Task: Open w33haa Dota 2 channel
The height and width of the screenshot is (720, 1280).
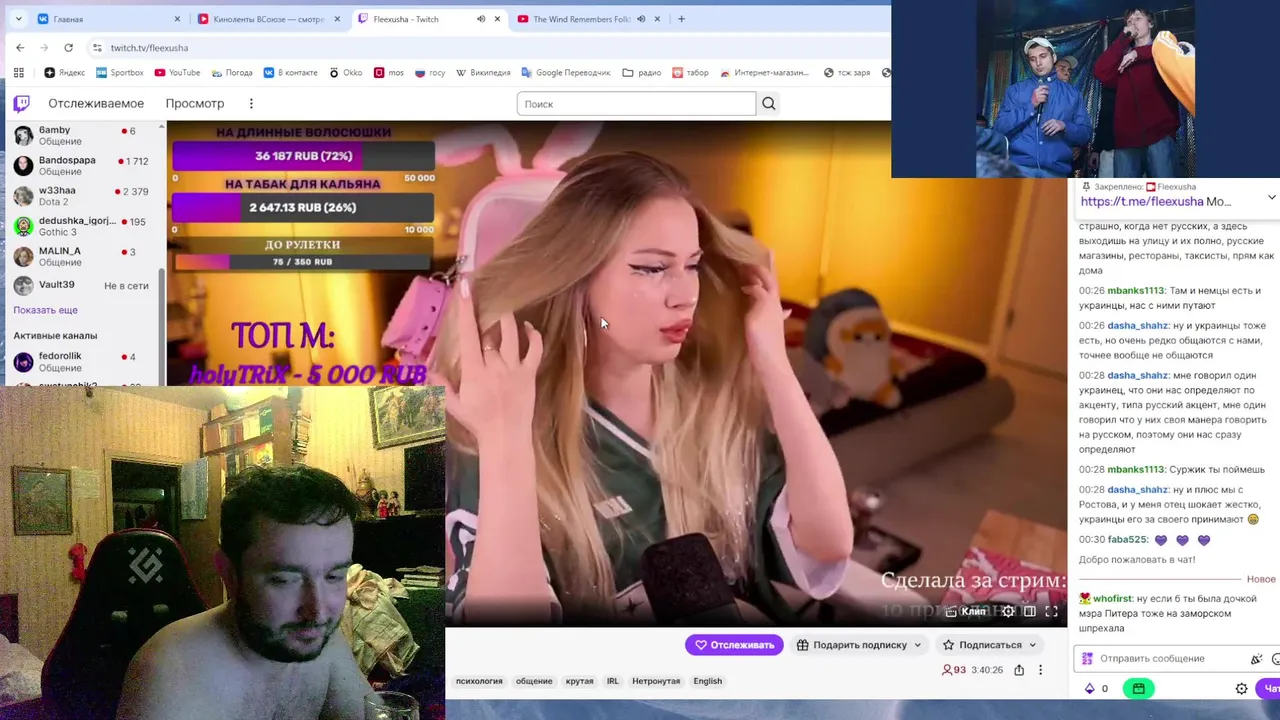Action: (x=82, y=195)
